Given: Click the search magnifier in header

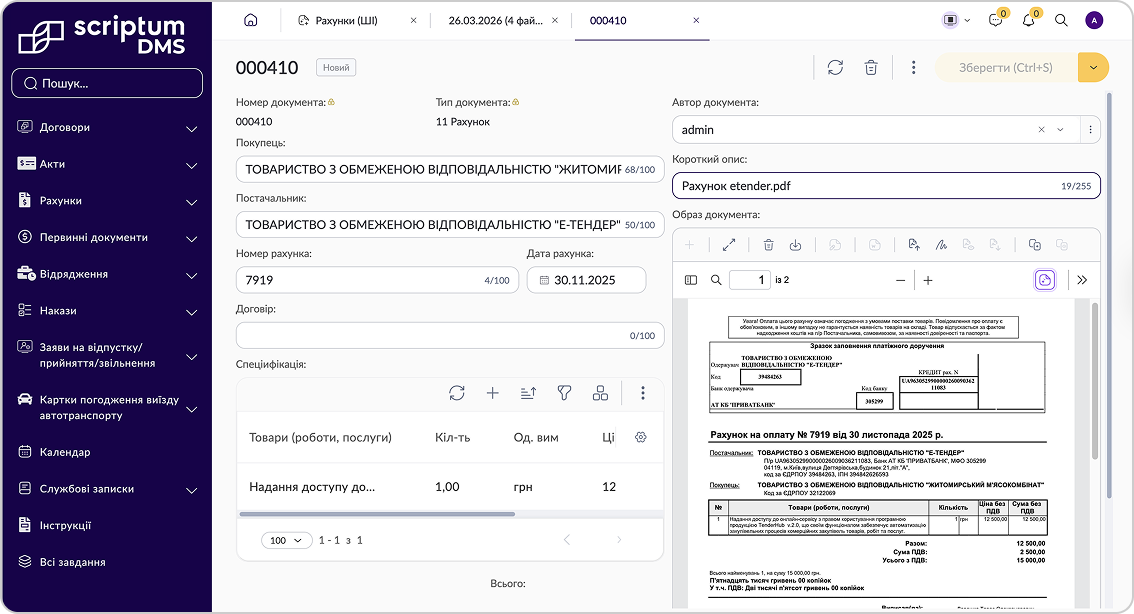Looking at the screenshot, I should pos(1061,20).
